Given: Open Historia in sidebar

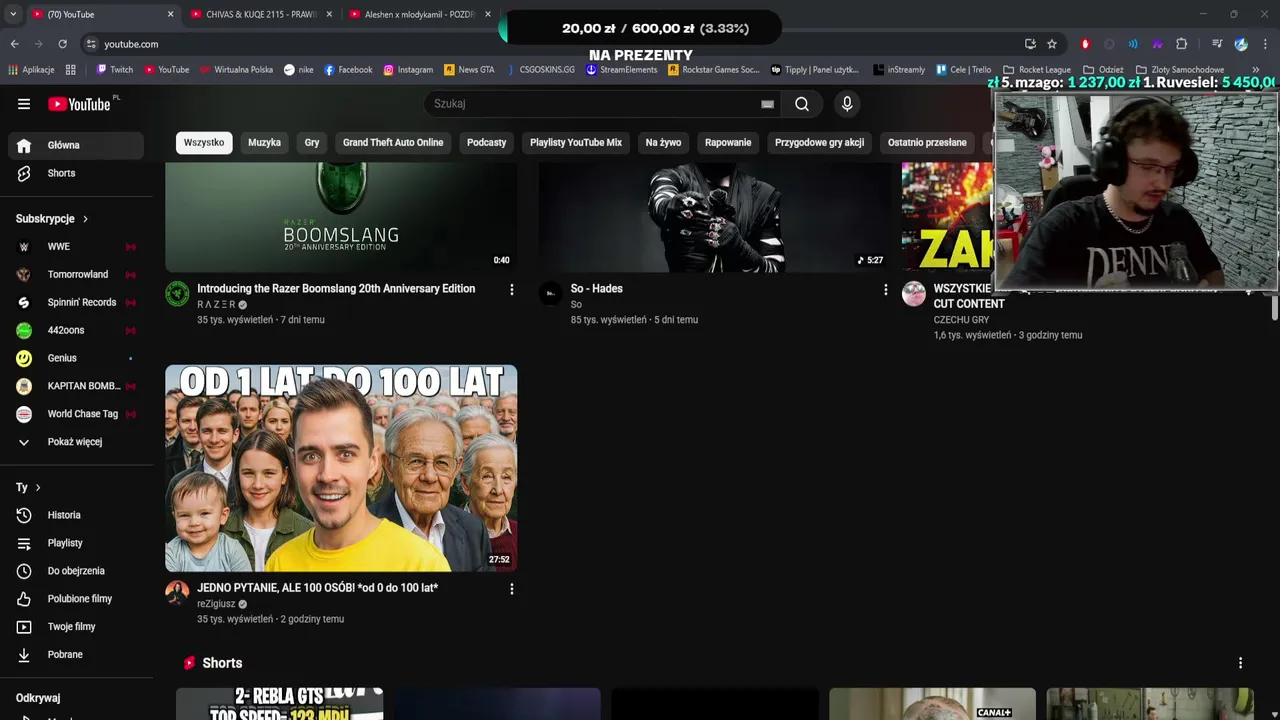Looking at the screenshot, I should point(76,515).
